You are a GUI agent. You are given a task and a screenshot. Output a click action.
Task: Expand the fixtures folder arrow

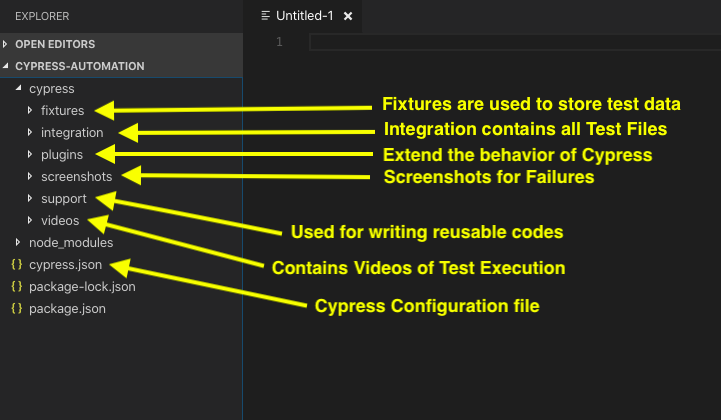(x=30, y=110)
